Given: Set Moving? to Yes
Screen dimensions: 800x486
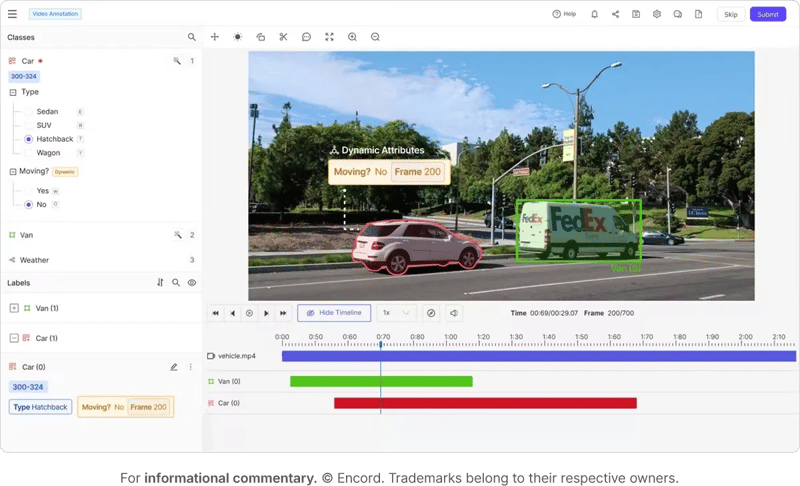Looking at the screenshot, I should (29, 191).
